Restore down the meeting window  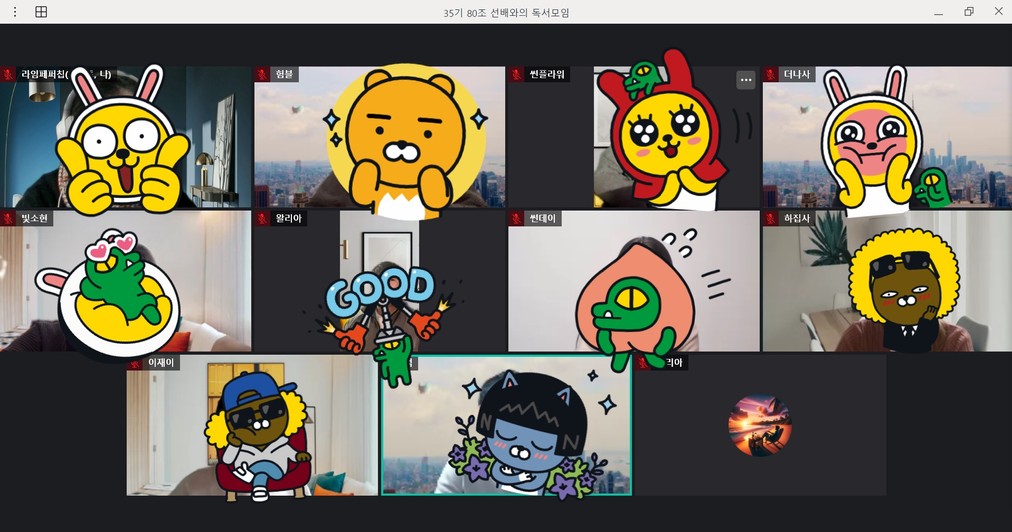969,12
